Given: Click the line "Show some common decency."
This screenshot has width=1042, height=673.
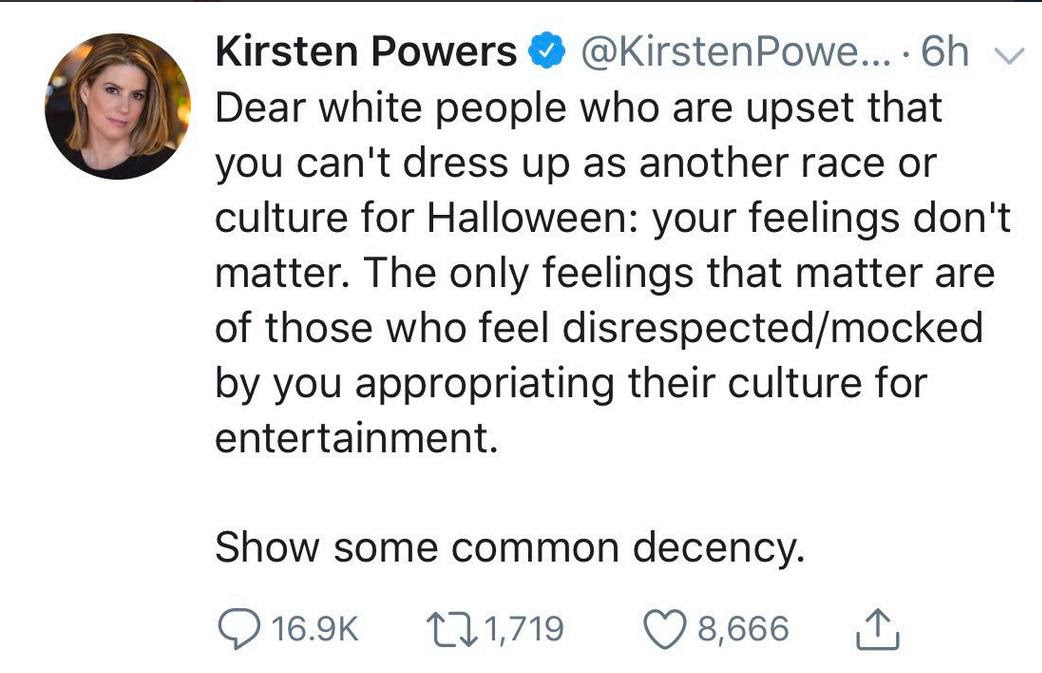Looking at the screenshot, I should click(x=510, y=546).
